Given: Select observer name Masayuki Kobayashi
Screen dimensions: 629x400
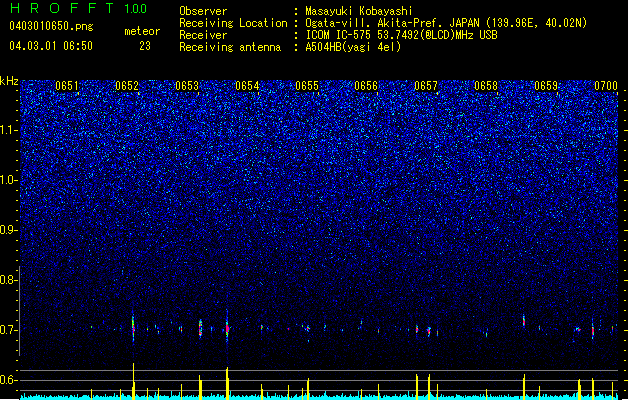Looking at the screenshot, I should (x=358, y=11).
